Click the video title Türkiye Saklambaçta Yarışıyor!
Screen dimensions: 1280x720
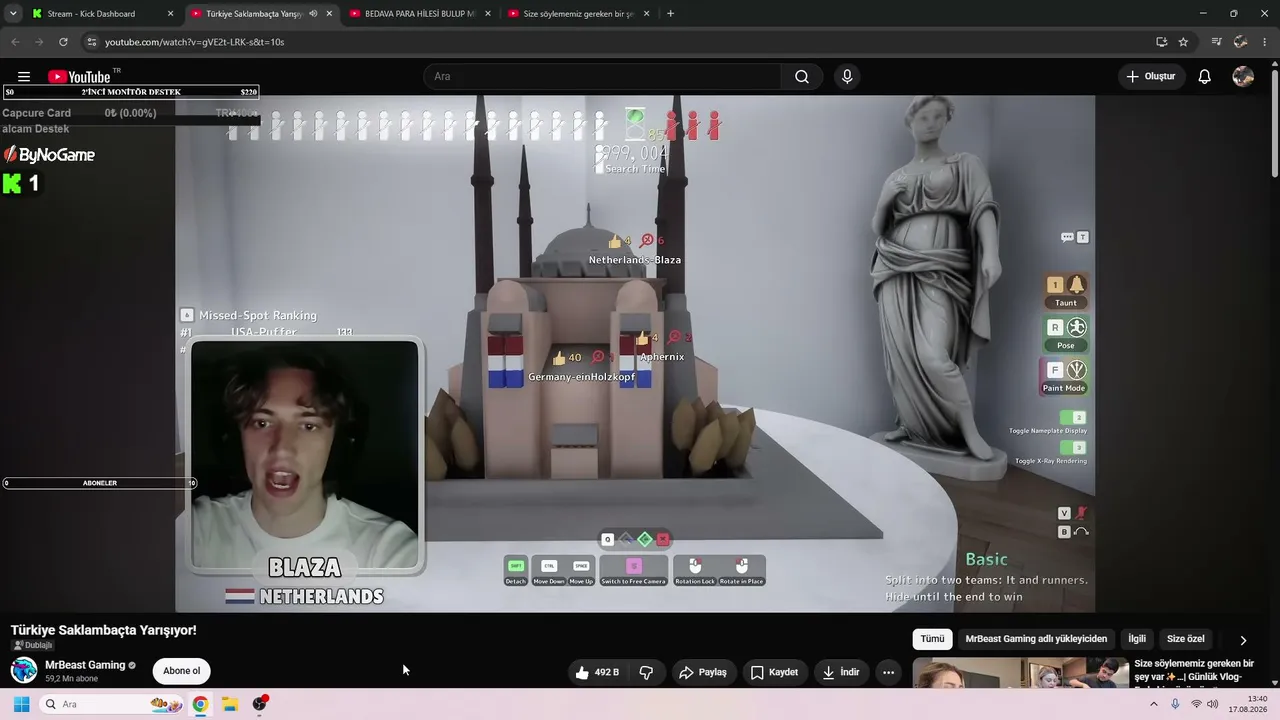click(x=104, y=630)
